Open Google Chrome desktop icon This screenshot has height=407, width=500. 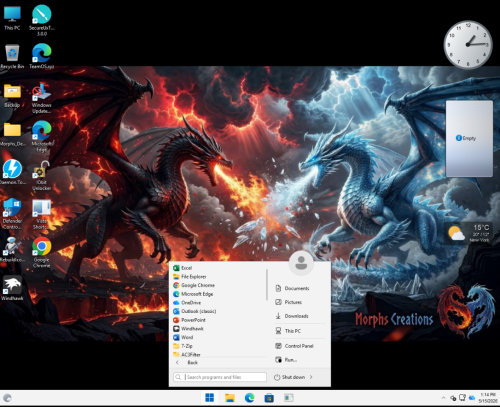pos(42,252)
